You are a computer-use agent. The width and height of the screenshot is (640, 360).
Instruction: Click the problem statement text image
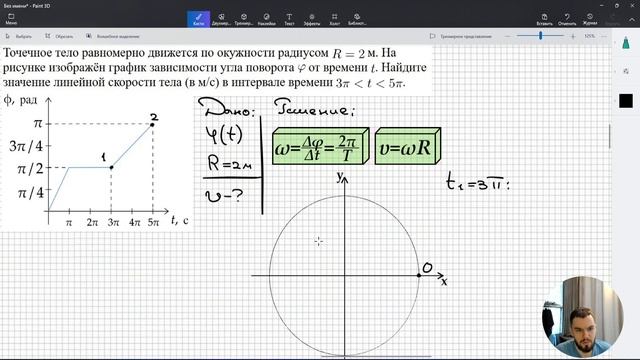coord(216,68)
